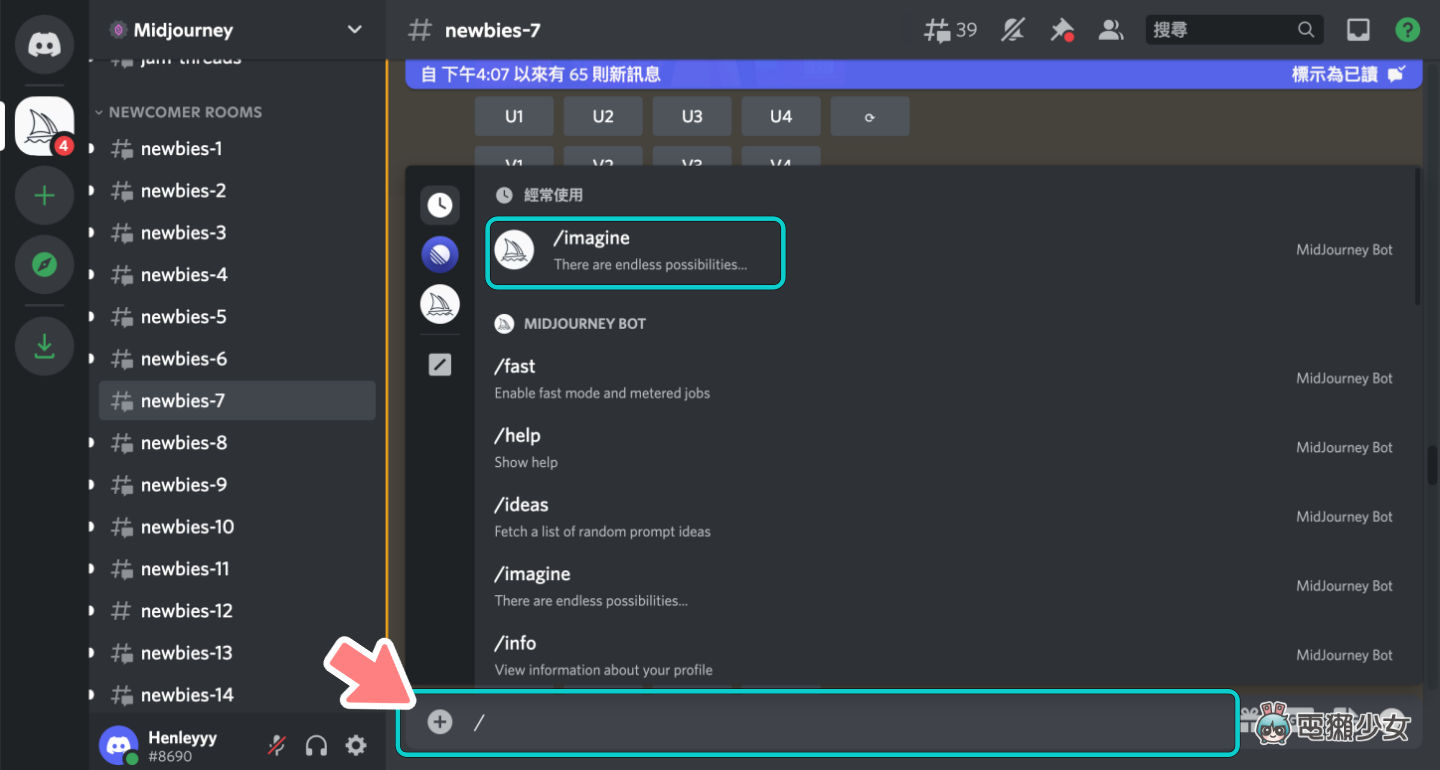Open newbies-6 channel

(x=236, y=359)
